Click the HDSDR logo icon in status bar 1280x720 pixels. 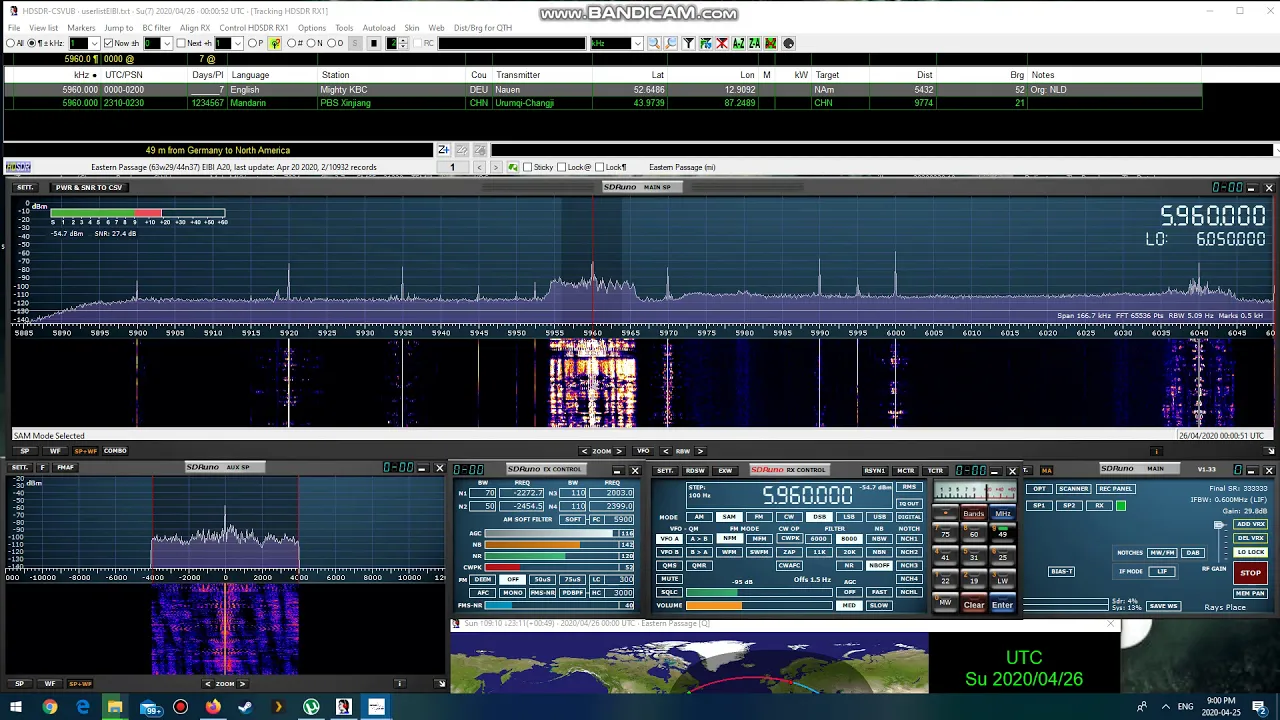18,167
